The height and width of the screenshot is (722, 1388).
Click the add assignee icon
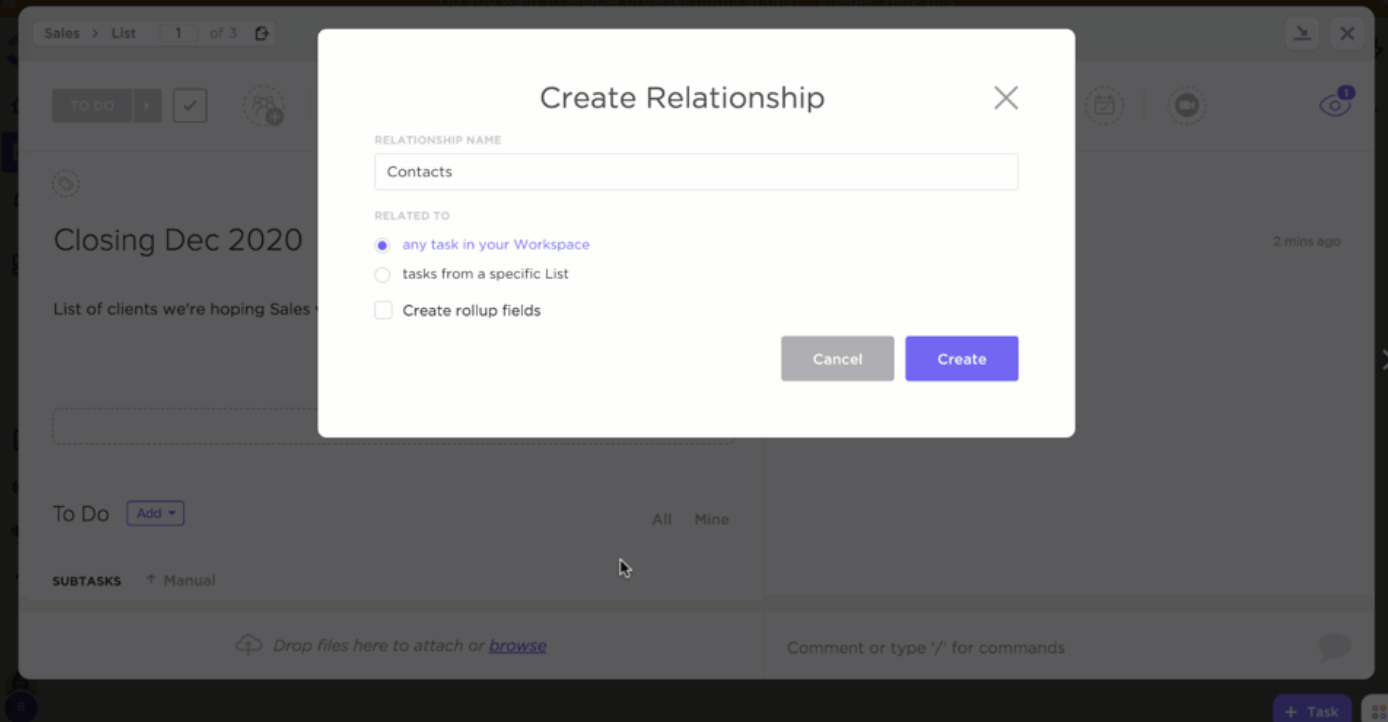[x=264, y=106]
